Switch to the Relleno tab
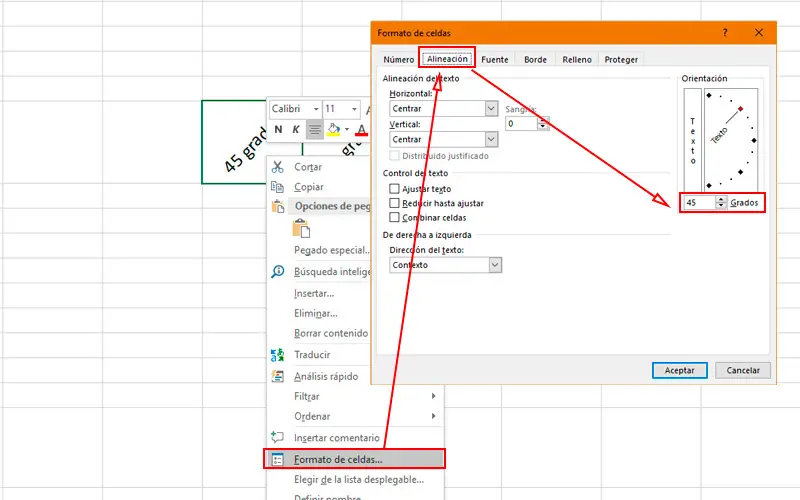The width and height of the screenshot is (800, 500). (x=577, y=59)
